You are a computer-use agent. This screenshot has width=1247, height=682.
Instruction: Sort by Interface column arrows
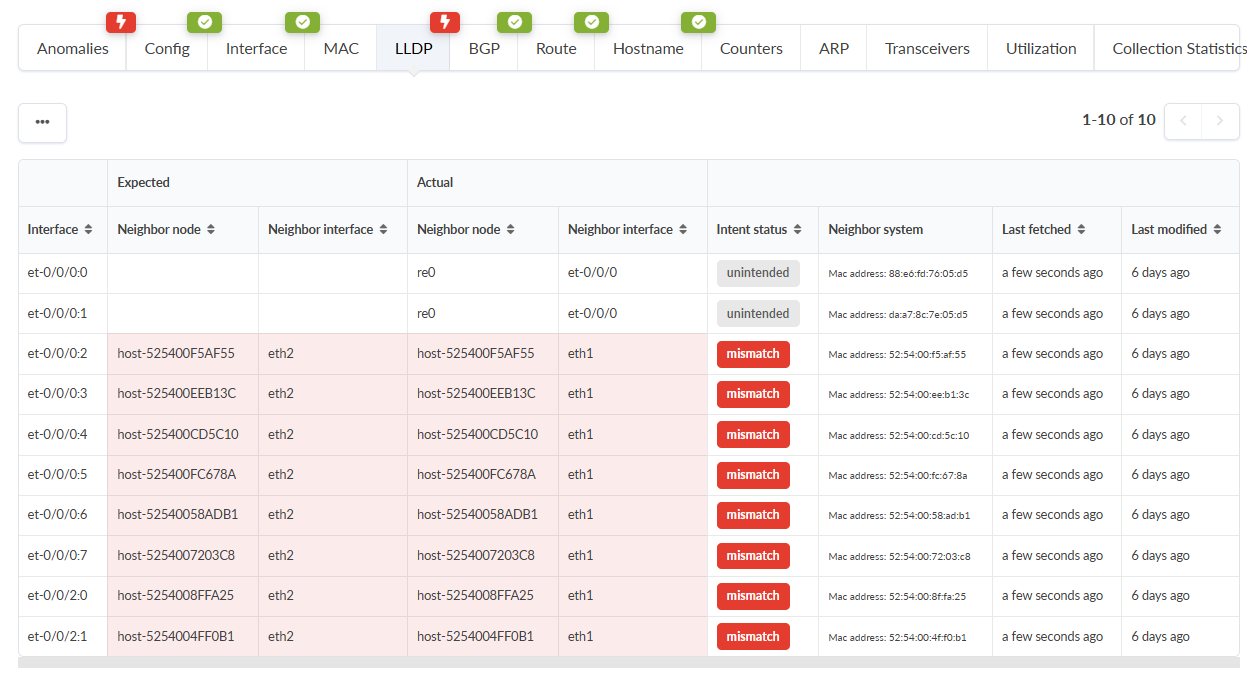tap(88, 230)
